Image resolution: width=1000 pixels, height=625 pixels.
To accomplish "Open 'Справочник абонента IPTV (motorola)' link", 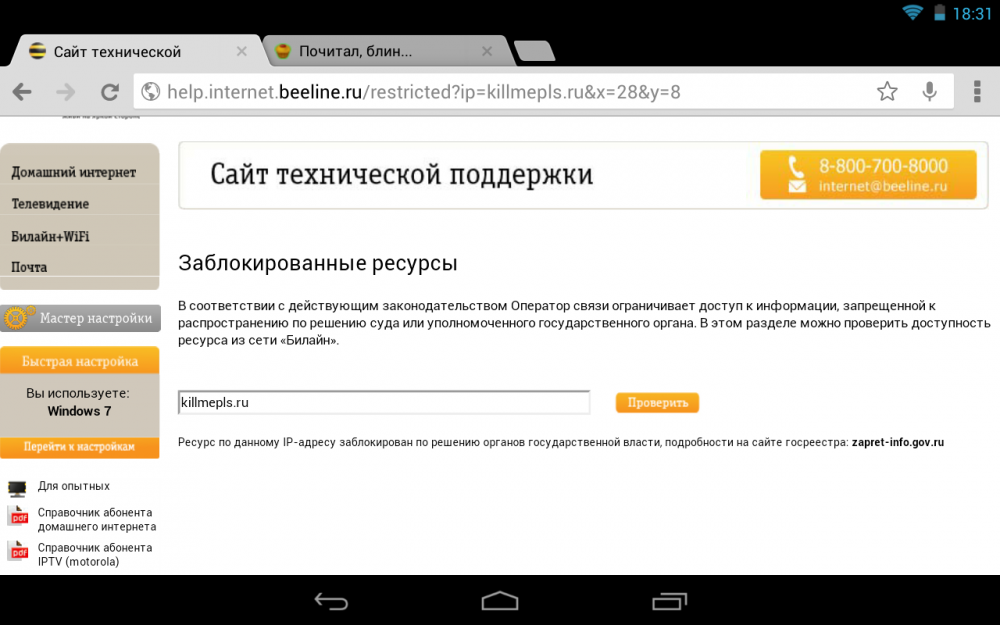I will pos(94,554).
